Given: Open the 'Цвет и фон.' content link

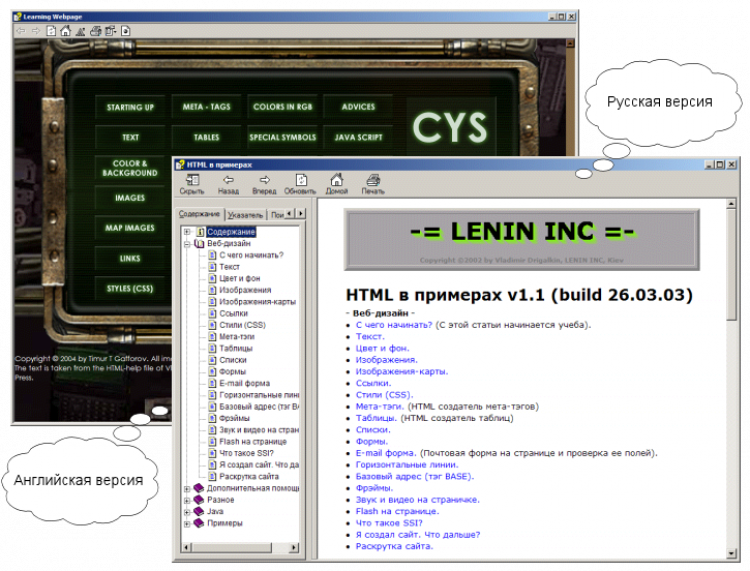Looking at the screenshot, I should pyautogui.click(x=382, y=348).
